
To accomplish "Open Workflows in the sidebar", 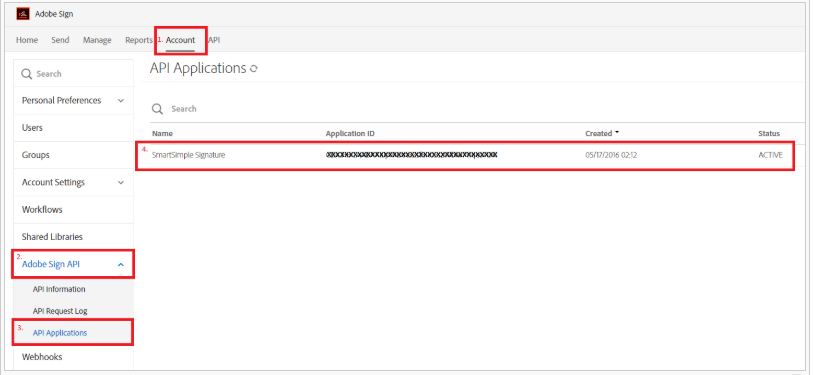I will click(42, 210).
